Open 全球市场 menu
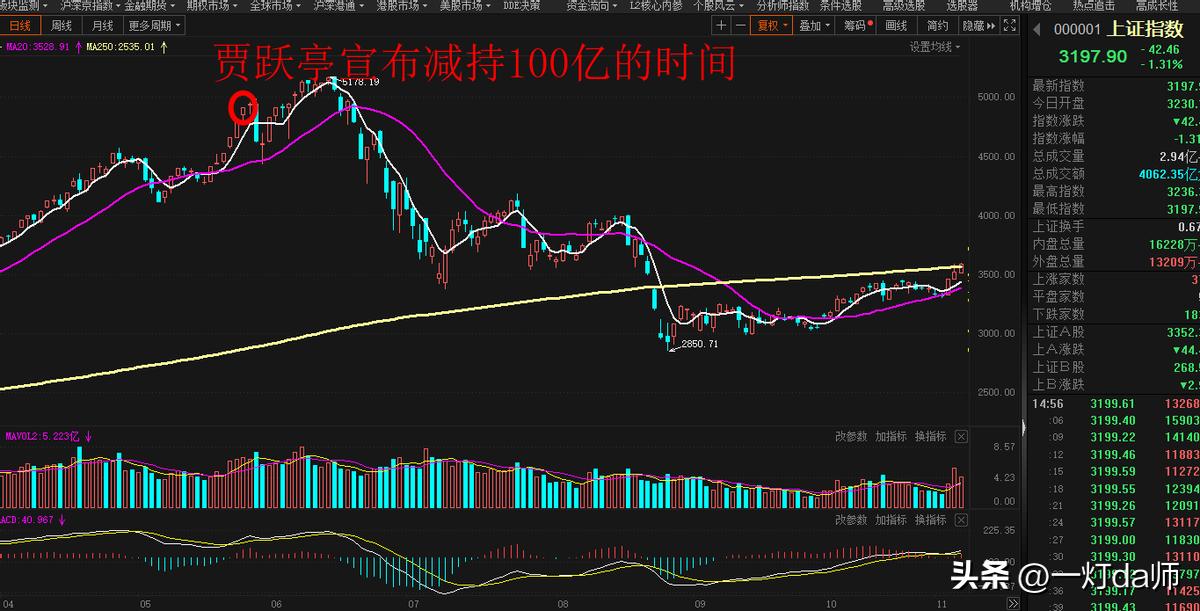The width and height of the screenshot is (1200, 611). 275,5
